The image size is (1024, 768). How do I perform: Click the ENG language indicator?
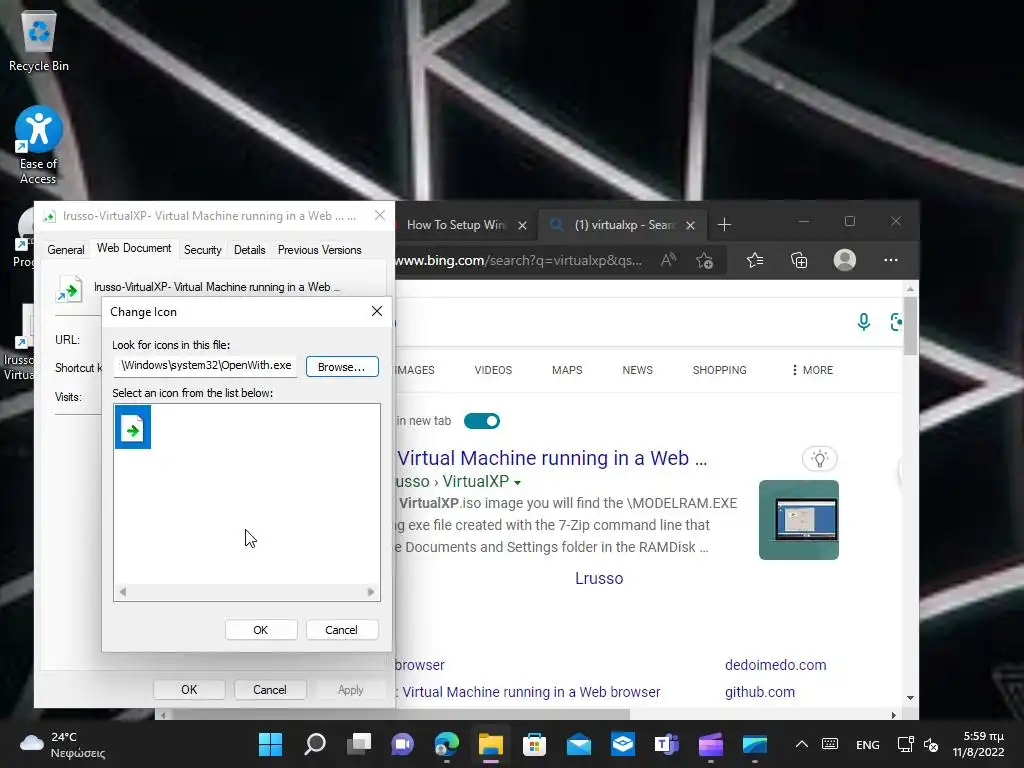[x=867, y=744]
